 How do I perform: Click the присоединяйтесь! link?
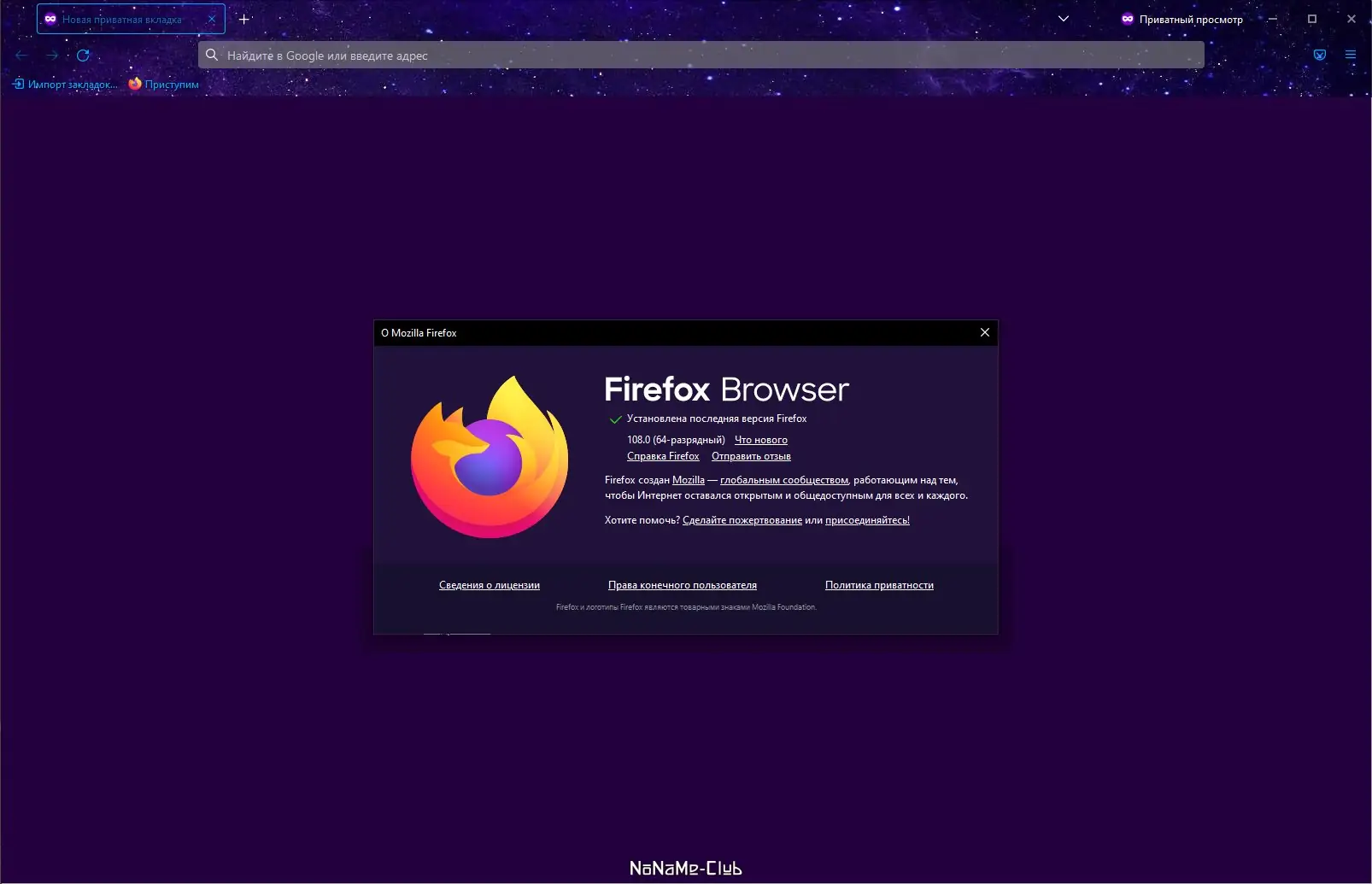click(x=867, y=520)
